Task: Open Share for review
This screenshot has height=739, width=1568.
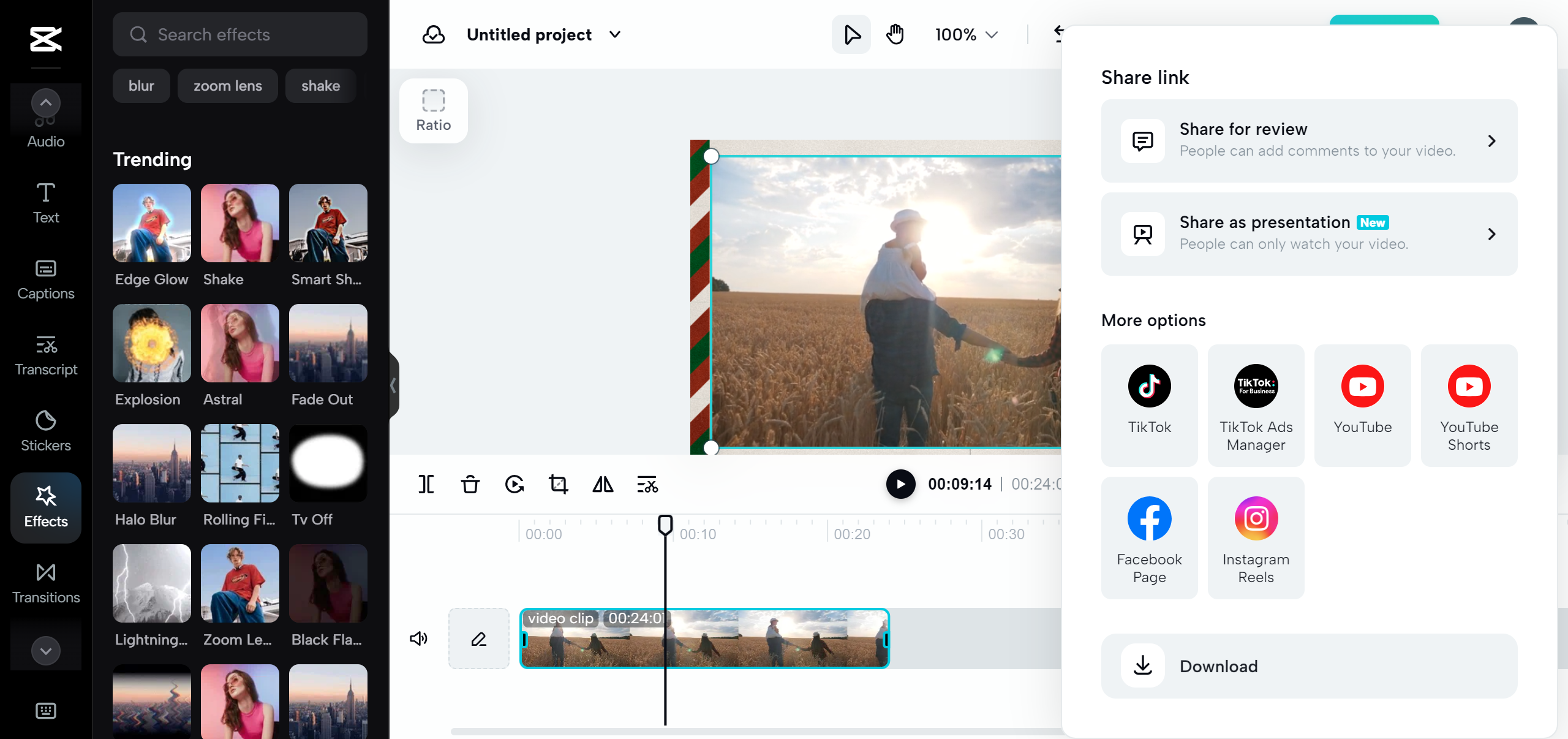Action: click(1308, 140)
